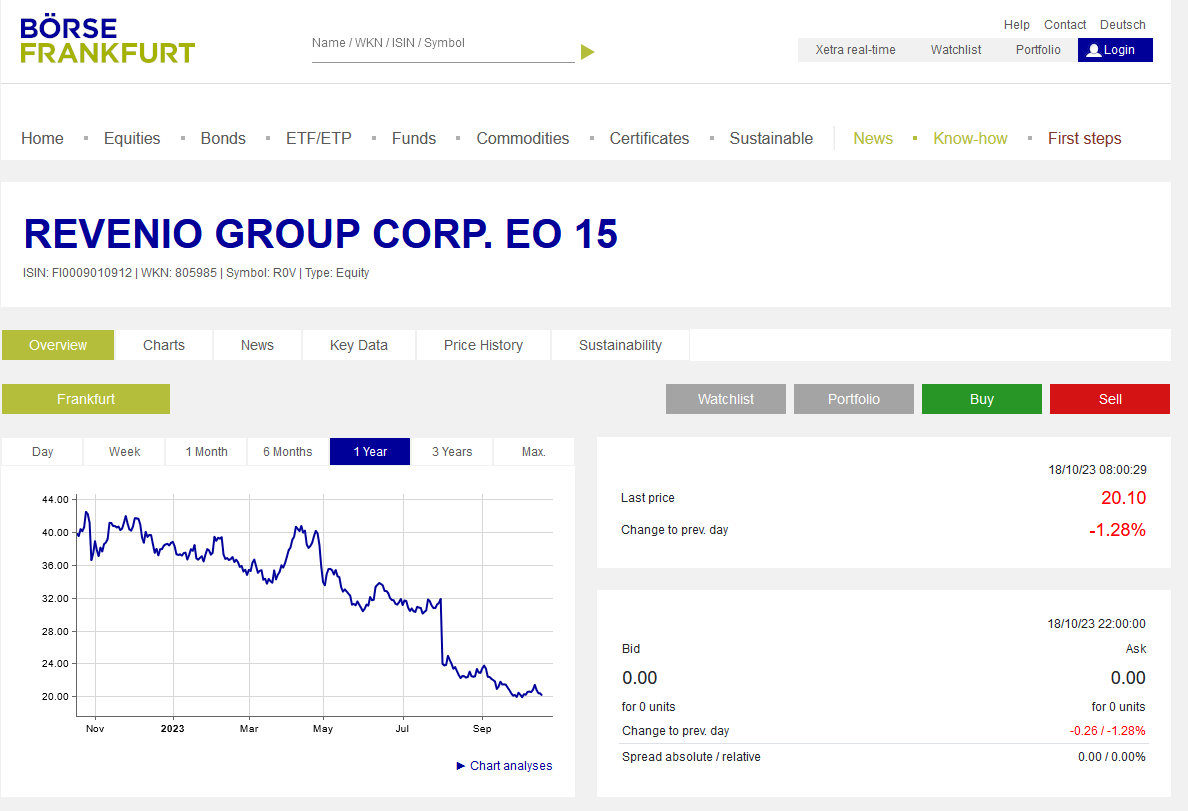Open the First steps navigation item
Image resolution: width=1188 pixels, height=811 pixels.
1084,139
